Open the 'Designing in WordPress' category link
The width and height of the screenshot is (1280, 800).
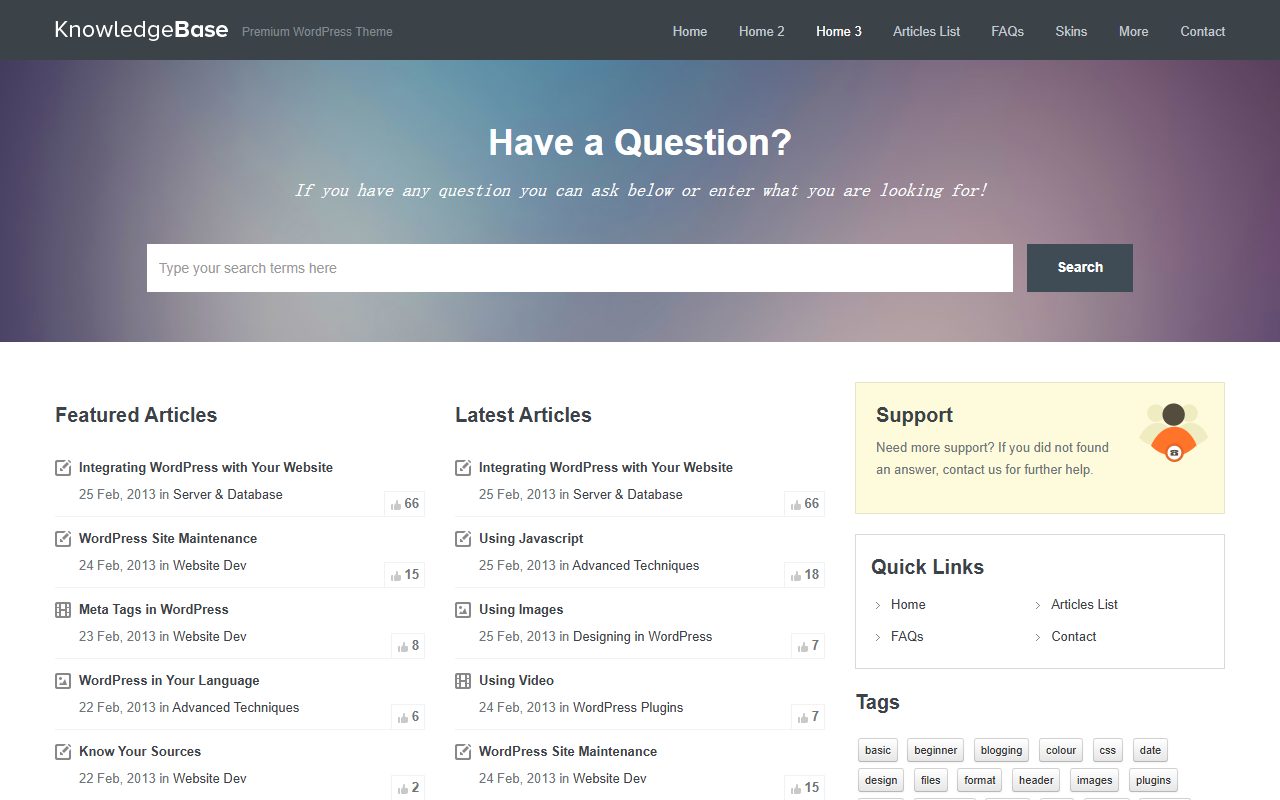click(x=643, y=636)
